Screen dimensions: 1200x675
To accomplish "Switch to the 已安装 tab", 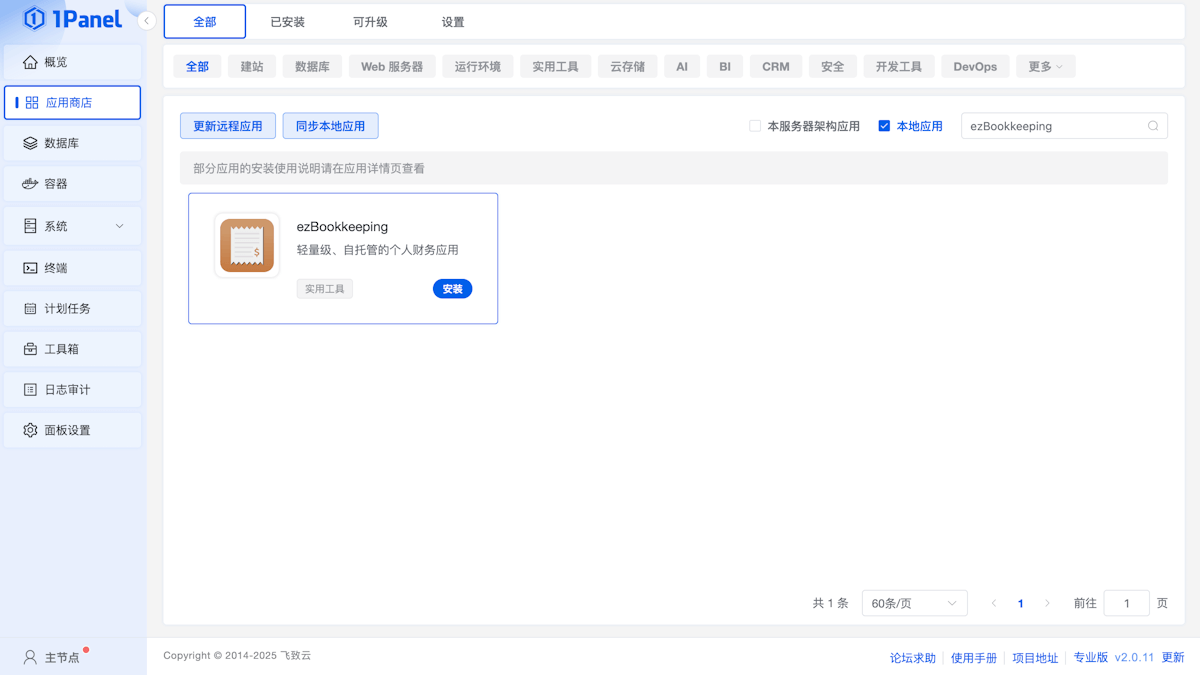I will (x=287, y=22).
